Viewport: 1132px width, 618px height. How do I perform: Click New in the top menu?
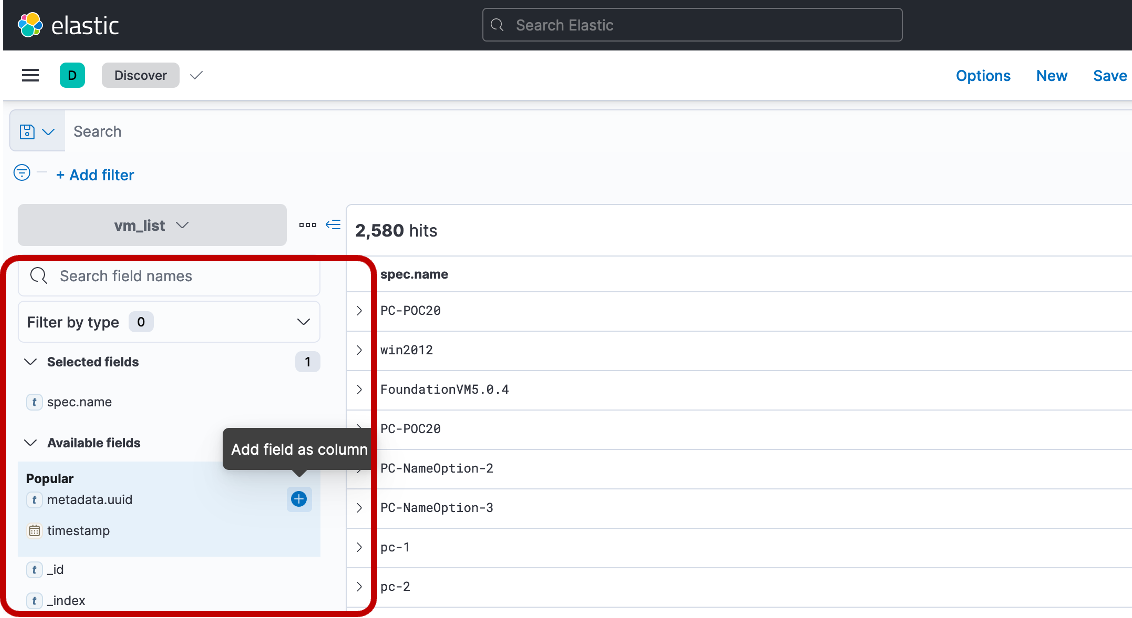tap(1051, 76)
